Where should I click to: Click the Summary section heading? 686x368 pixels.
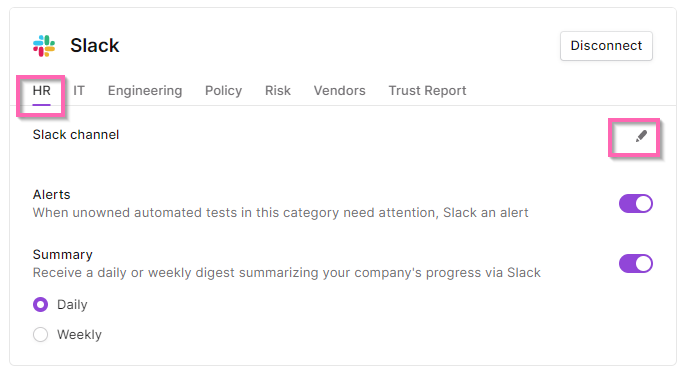click(x=63, y=254)
